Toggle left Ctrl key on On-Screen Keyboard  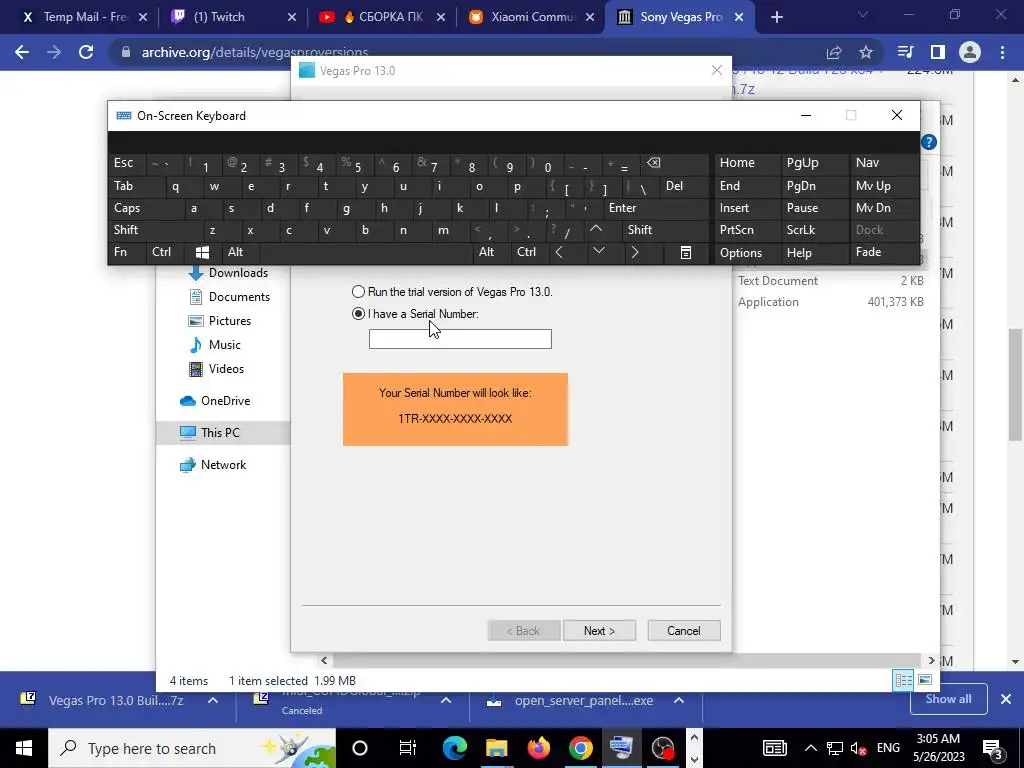point(161,252)
